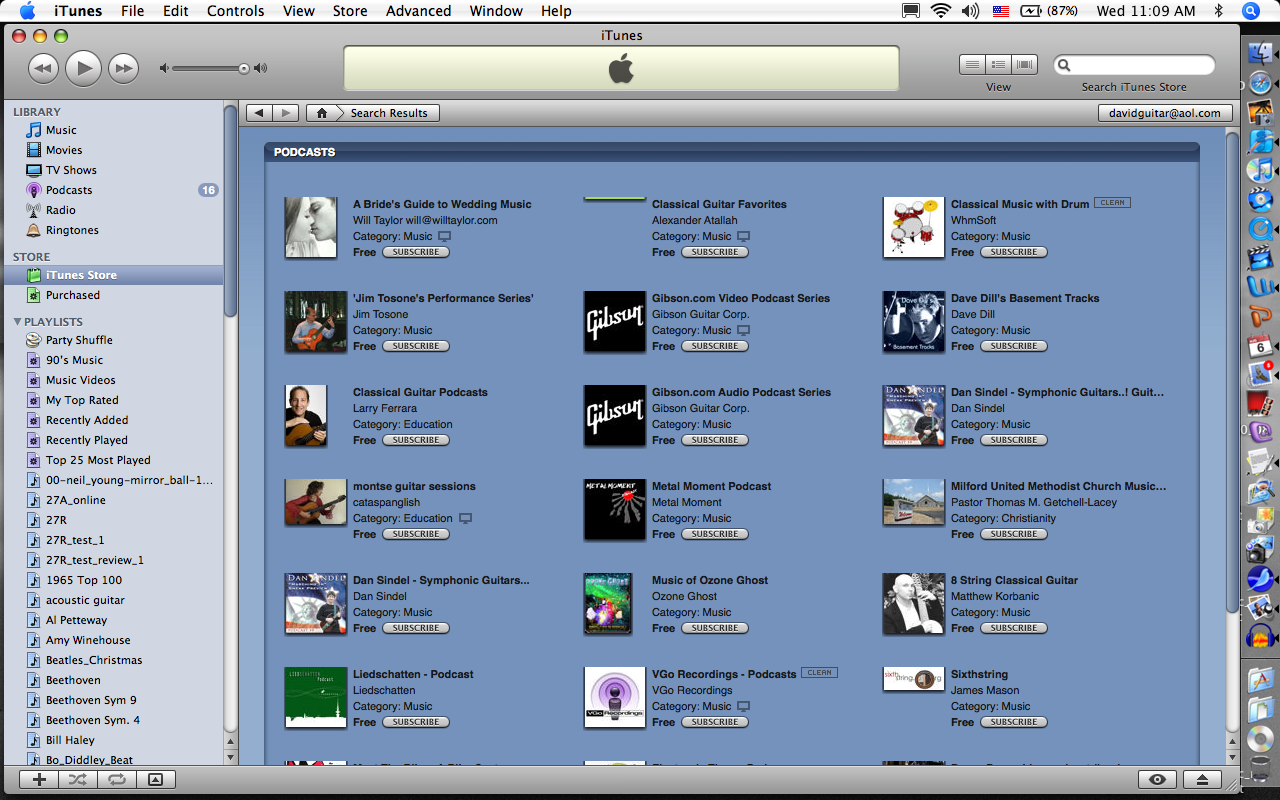
Task: Open Finder from the Dock
Action: [x=1260, y=54]
